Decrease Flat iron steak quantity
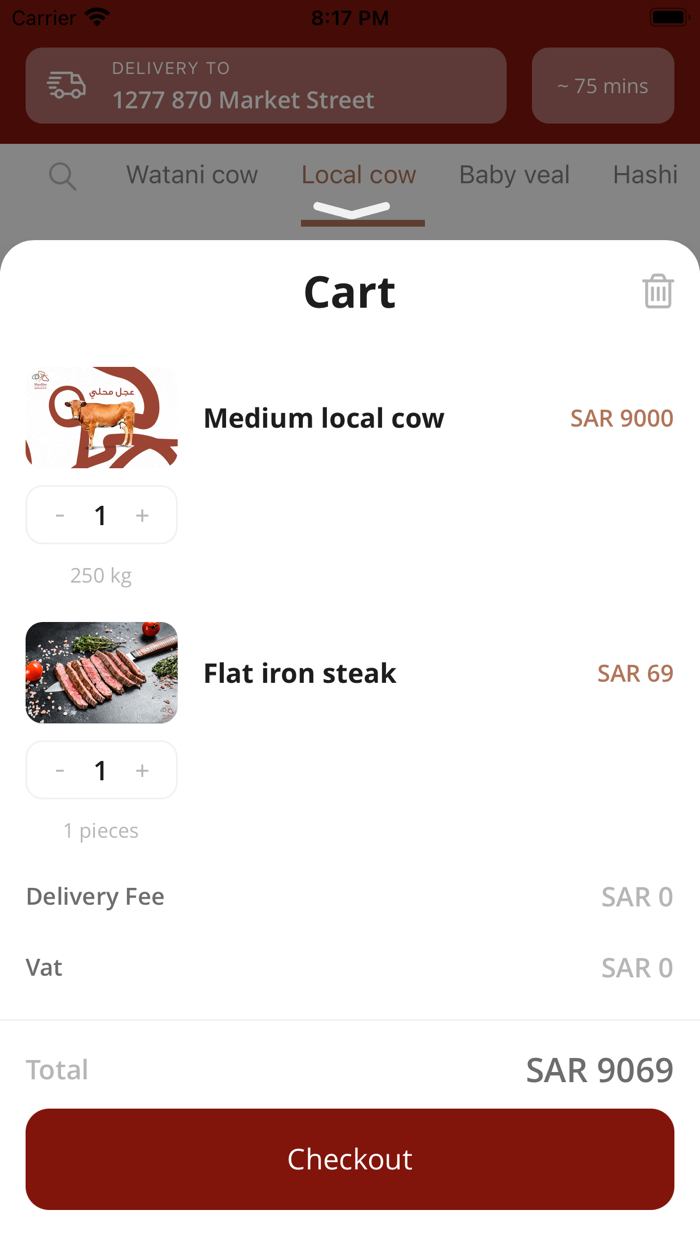Screen dimensions: 700x1244 60,771
